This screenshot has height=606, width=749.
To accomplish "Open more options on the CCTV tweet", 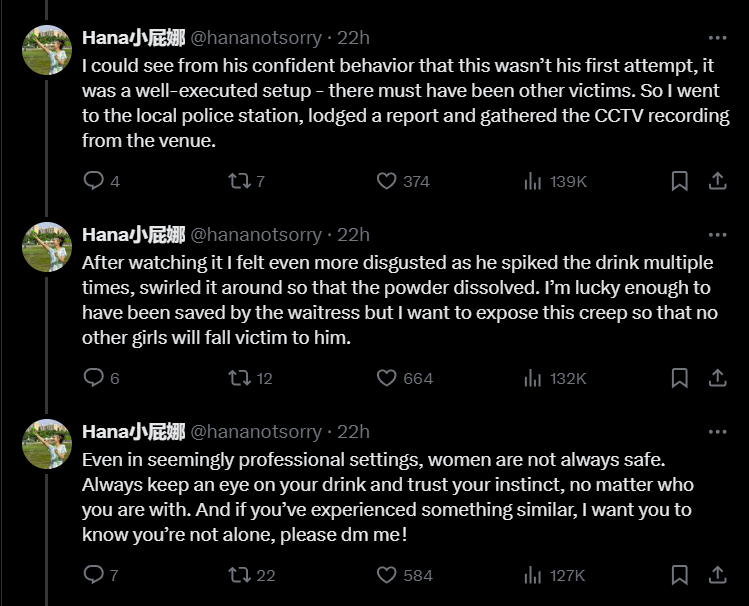I will [717, 38].
